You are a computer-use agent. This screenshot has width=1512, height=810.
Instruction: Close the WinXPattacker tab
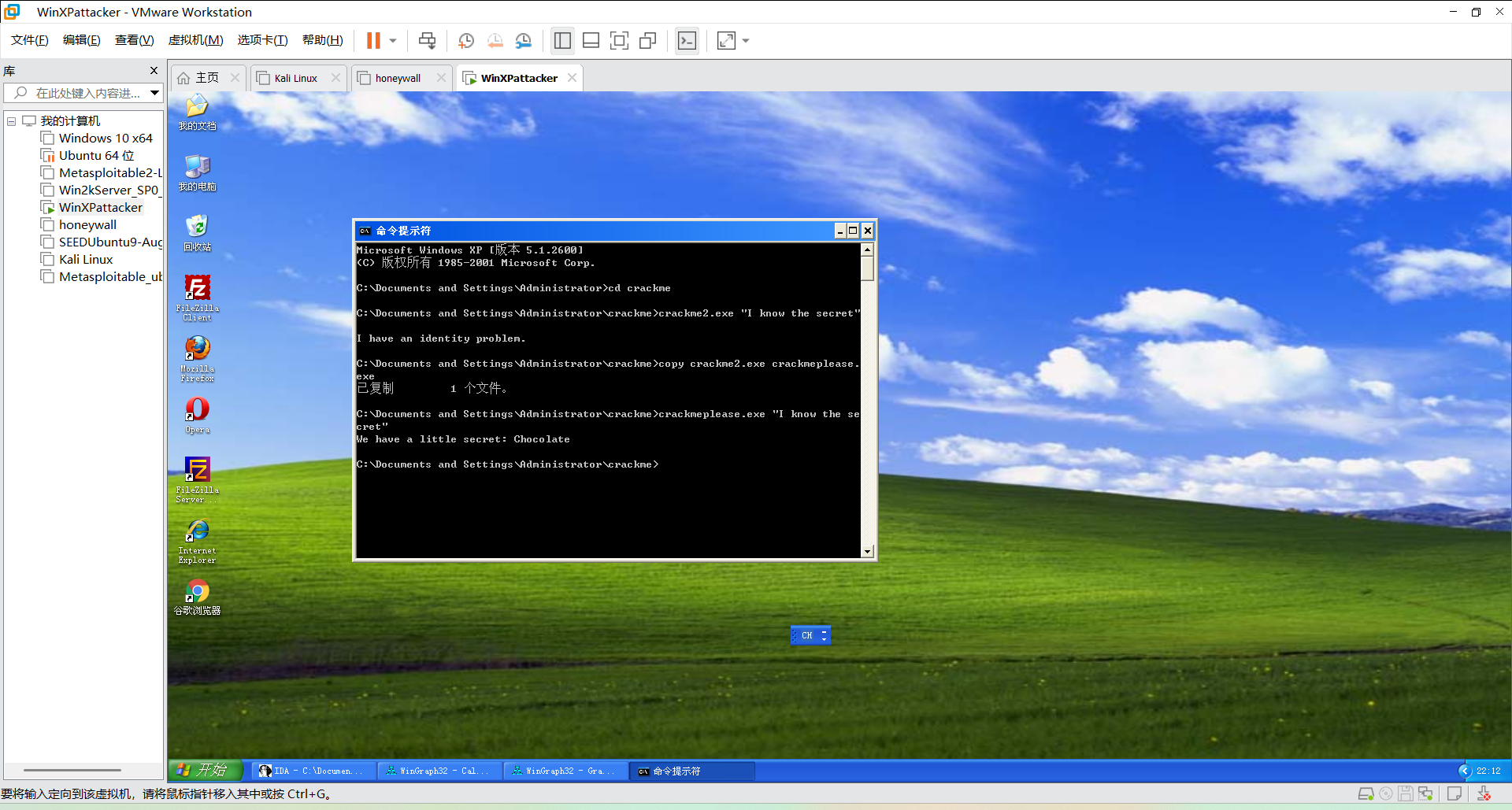[x=573, y=77]
